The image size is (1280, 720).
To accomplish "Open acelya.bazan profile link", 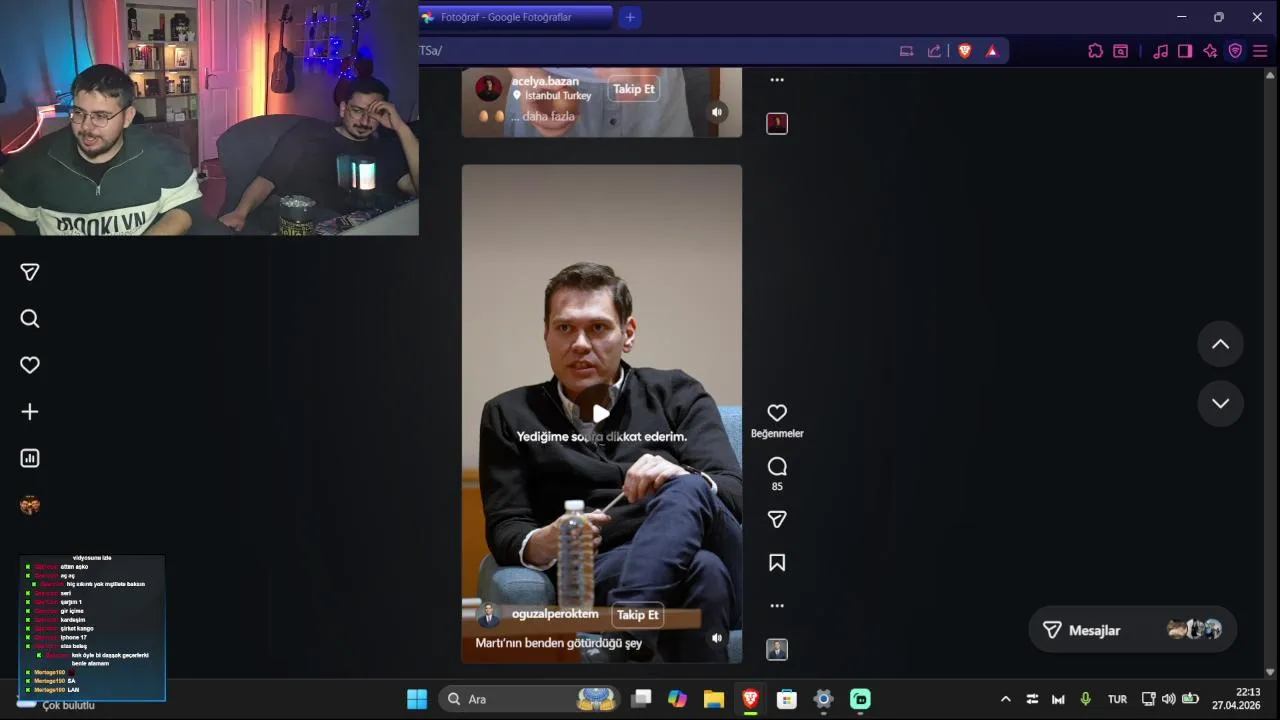I will [545, 81].
